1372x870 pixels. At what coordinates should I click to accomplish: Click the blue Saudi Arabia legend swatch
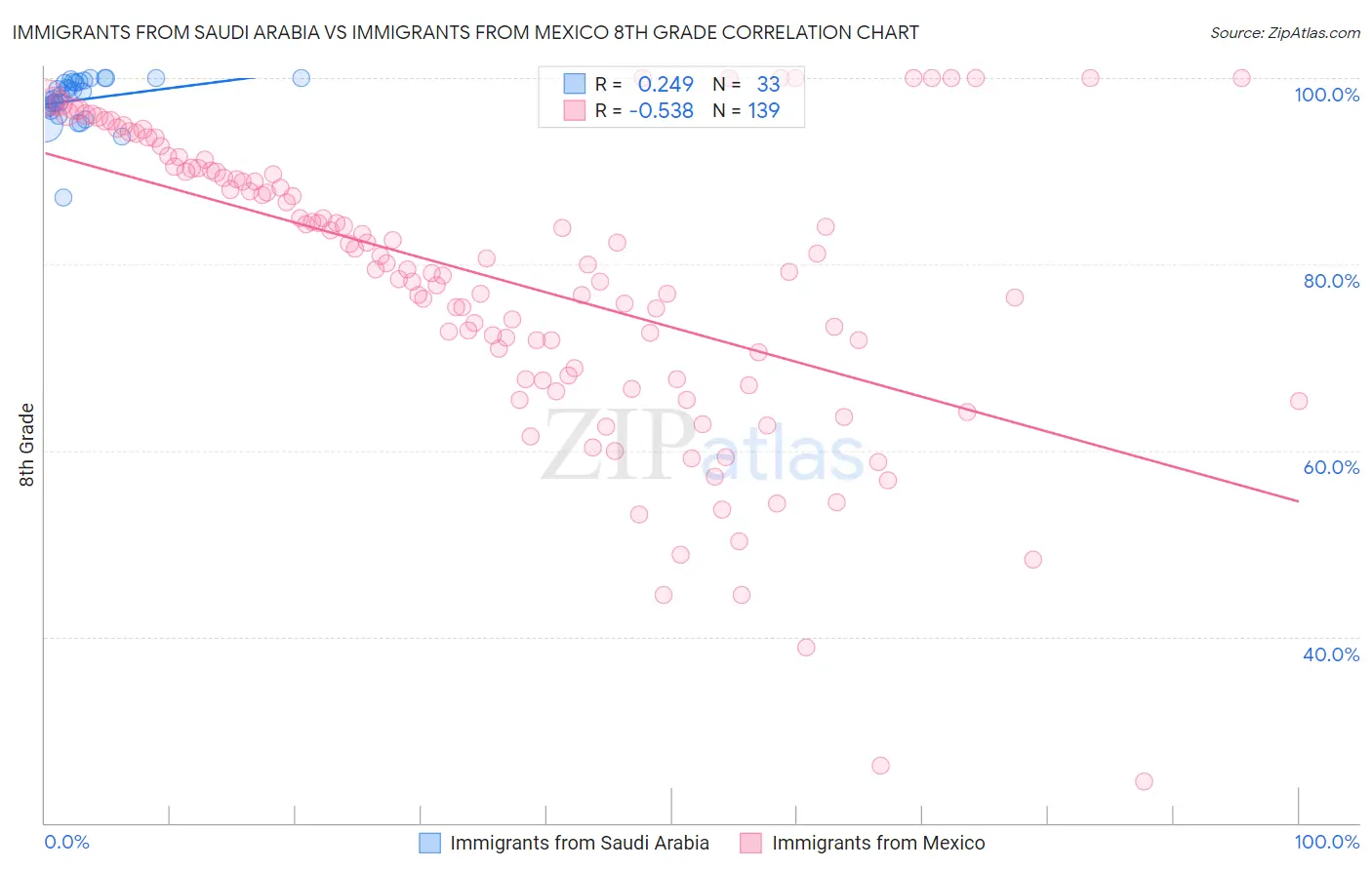430,843
